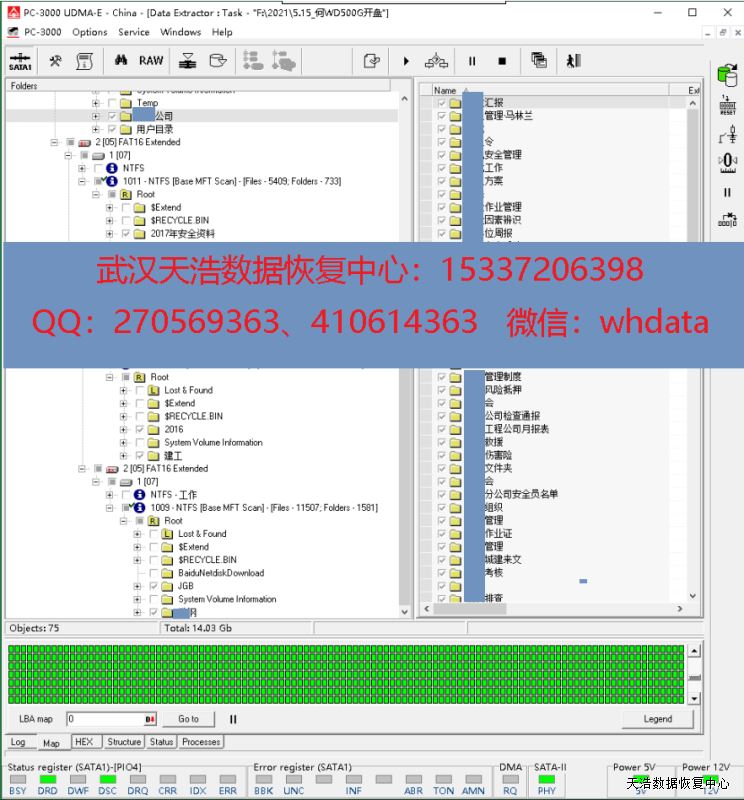Toggle the checkbox next to JGB folder
This screenshot has width=744, height=800.
click(153, 586)
